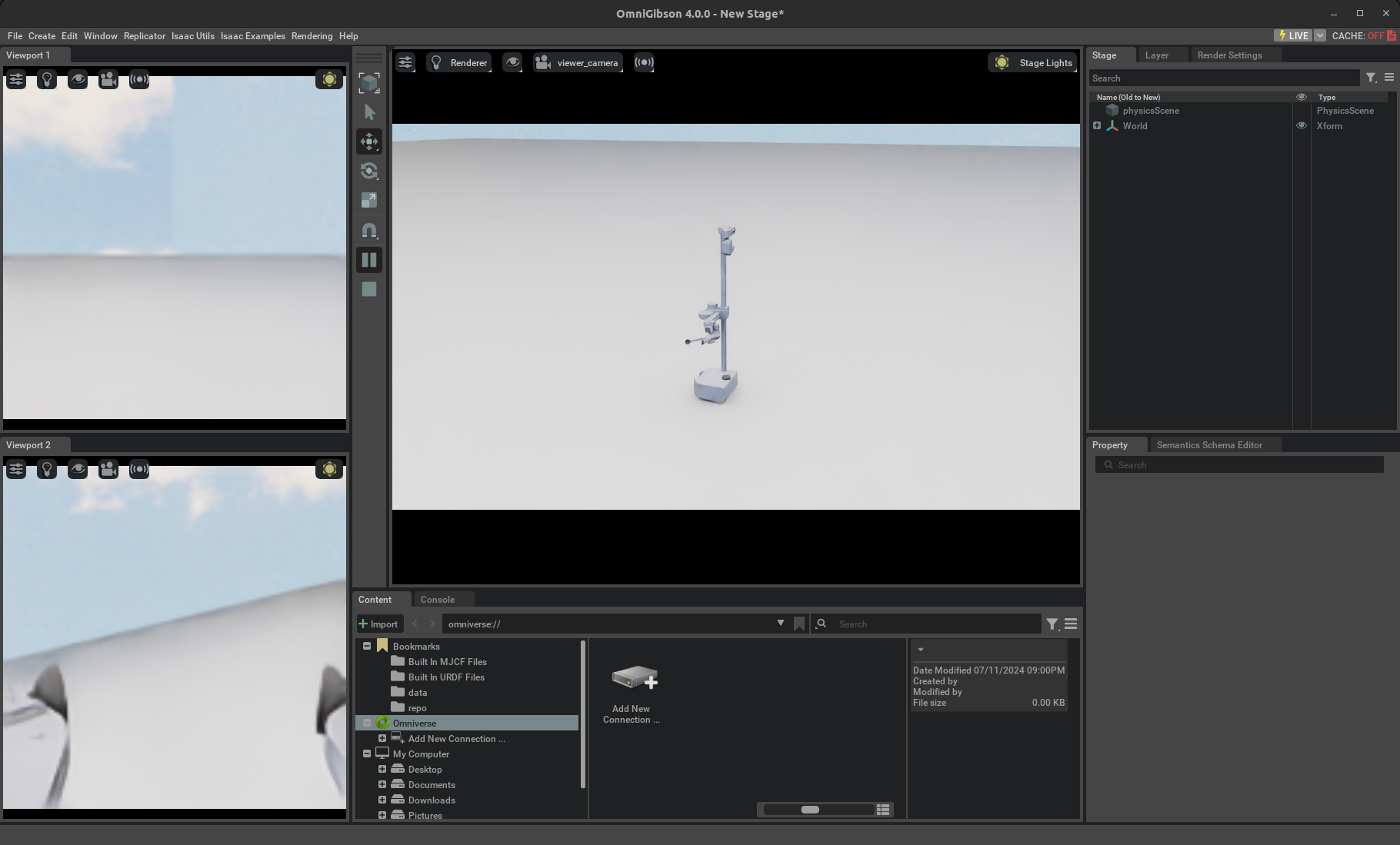Toggle World visibility eye in Stage
Viewport: 1400px width, 845px height.
[1302, 126]
